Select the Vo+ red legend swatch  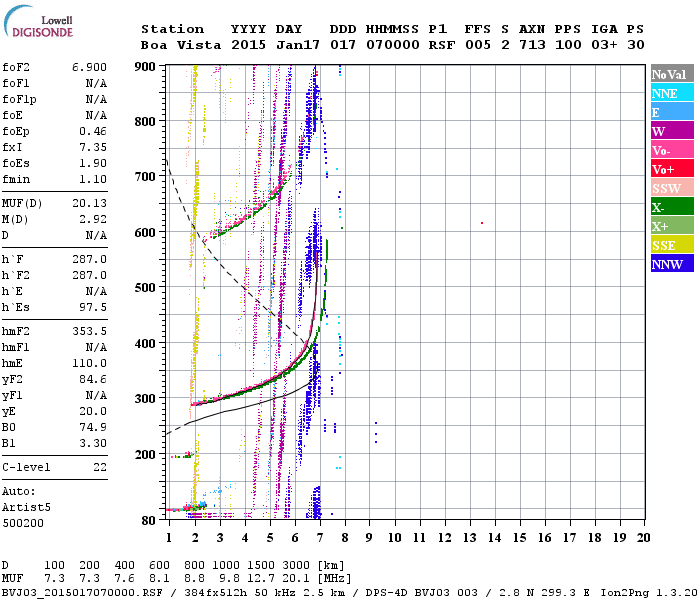pos(672,169)
